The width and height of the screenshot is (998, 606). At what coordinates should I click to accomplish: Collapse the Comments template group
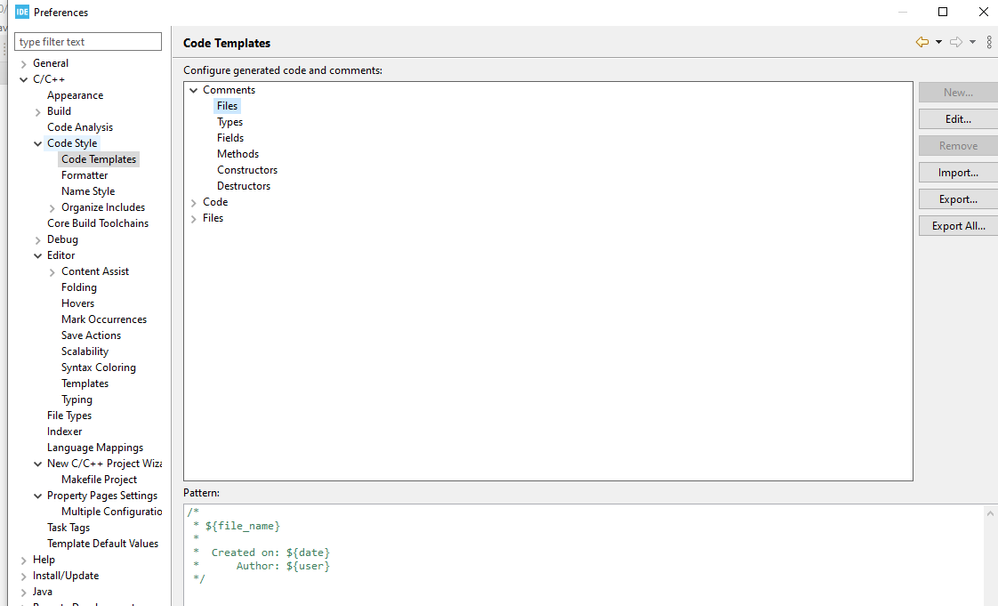(193, 90)
